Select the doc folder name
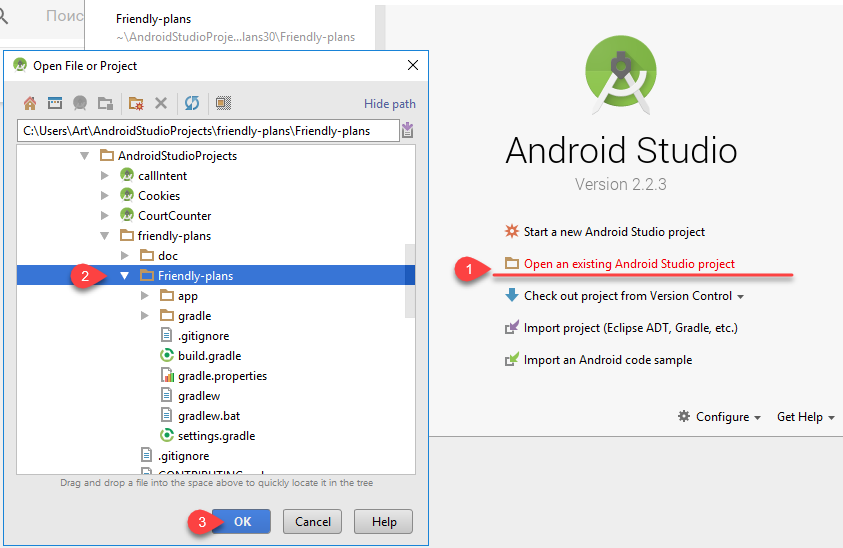 168,256
